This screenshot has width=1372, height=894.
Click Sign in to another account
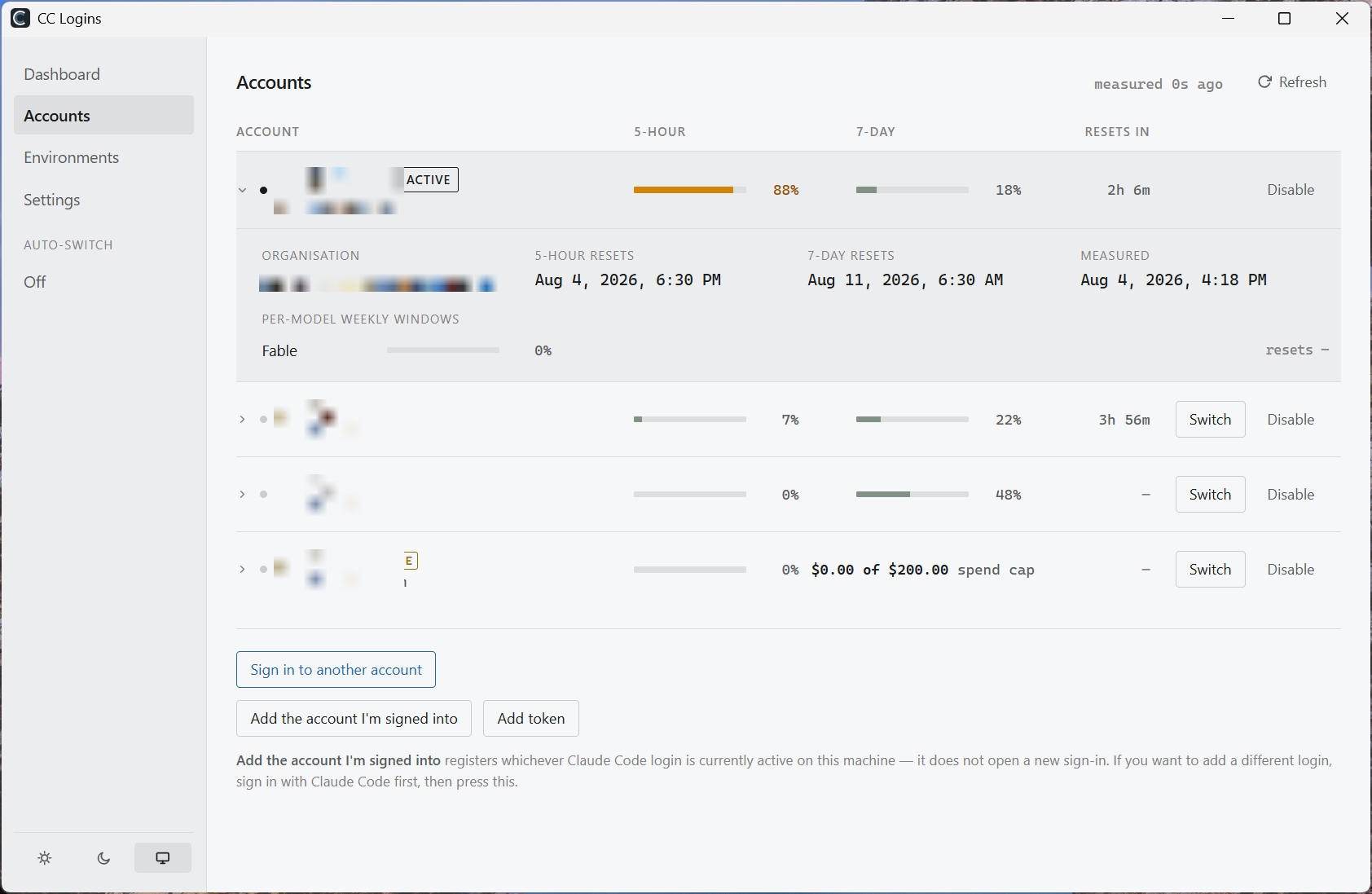pyautogui.click(x=336, y=670)
